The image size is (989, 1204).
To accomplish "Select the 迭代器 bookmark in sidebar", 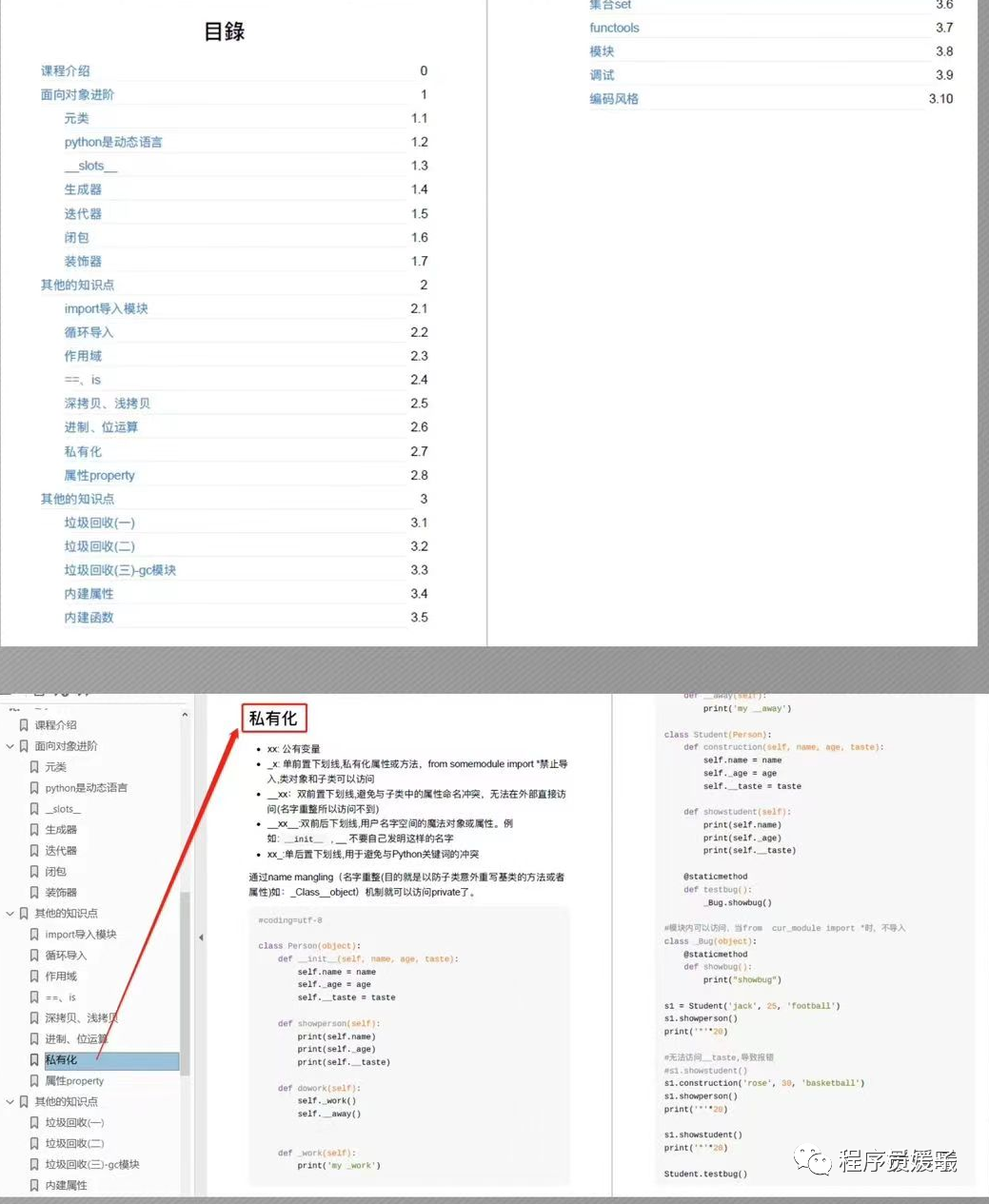I will (61, 851).
